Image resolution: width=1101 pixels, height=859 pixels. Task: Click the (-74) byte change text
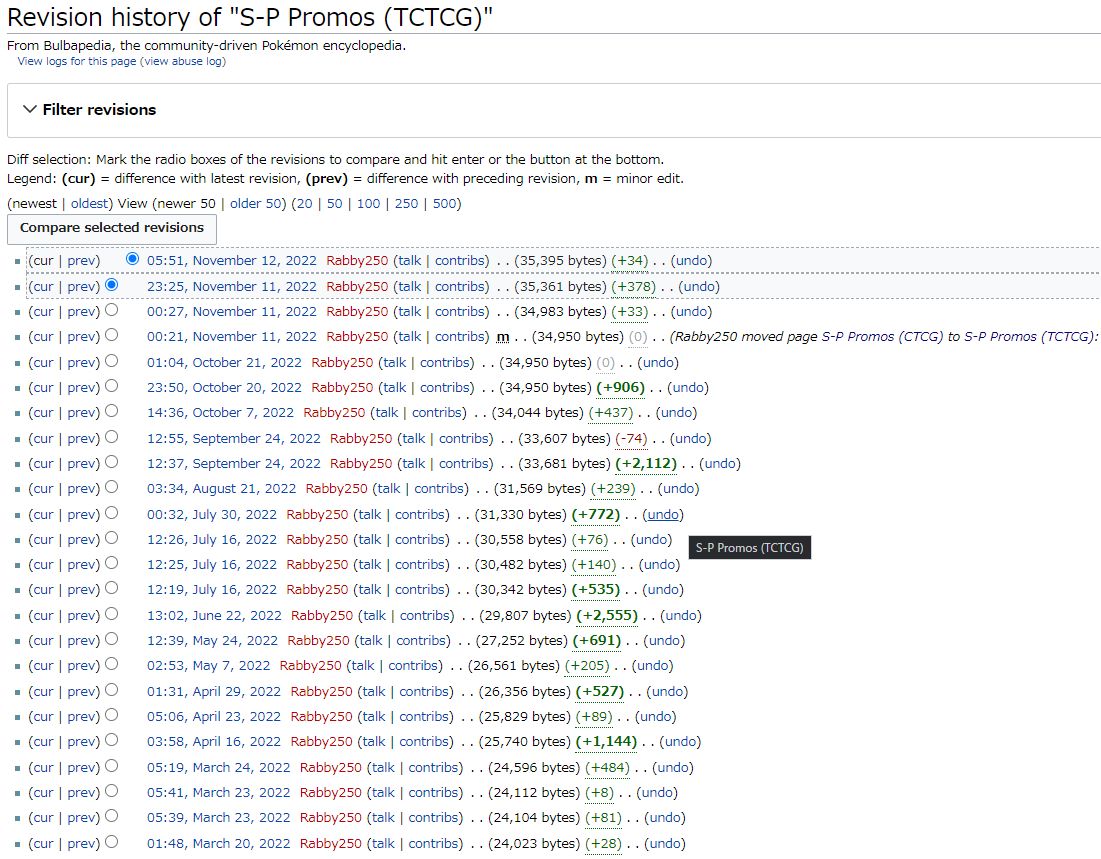pyautogui.click(x=631, y=438)
